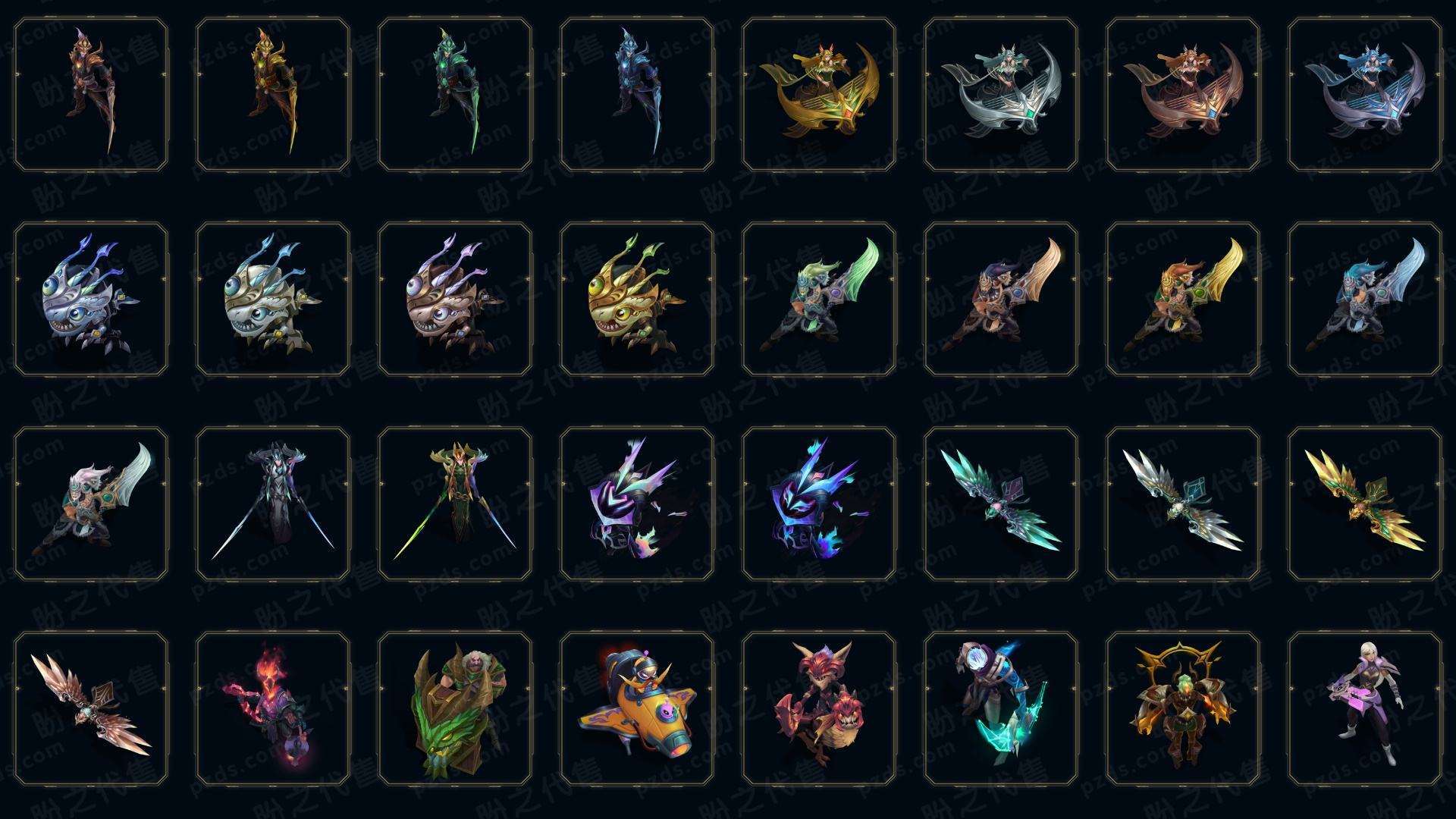Viewport: 1456px width, 819px height.
Task: Choose the golden manta ray rider skin
Action: pos(819,95)
